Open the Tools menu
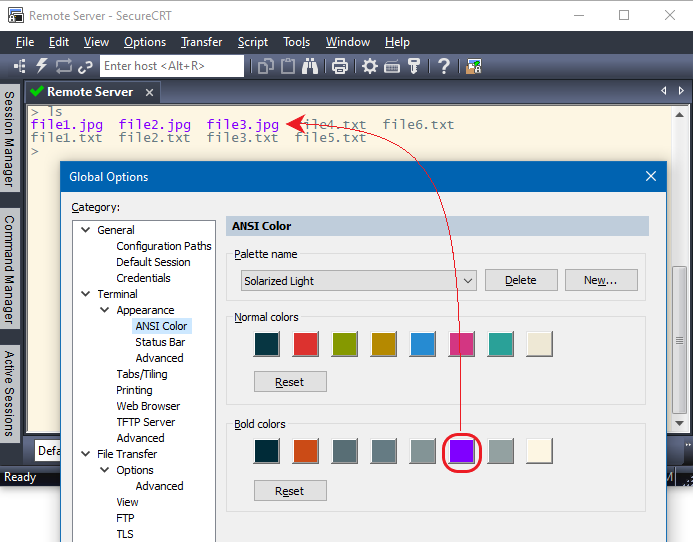The height and width of the screenshot is (542, 693). 297,42
